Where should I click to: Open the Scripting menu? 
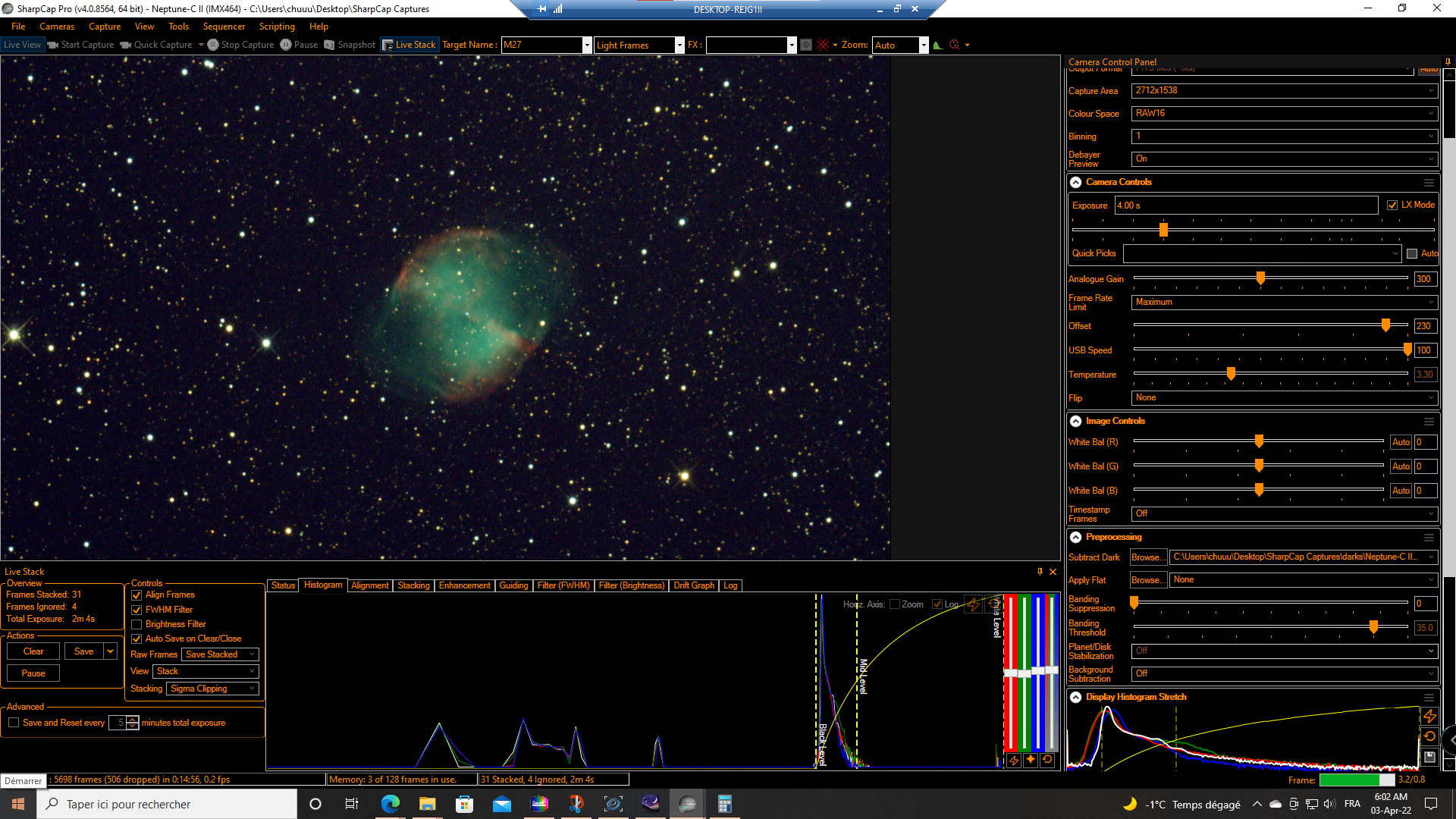277,27
